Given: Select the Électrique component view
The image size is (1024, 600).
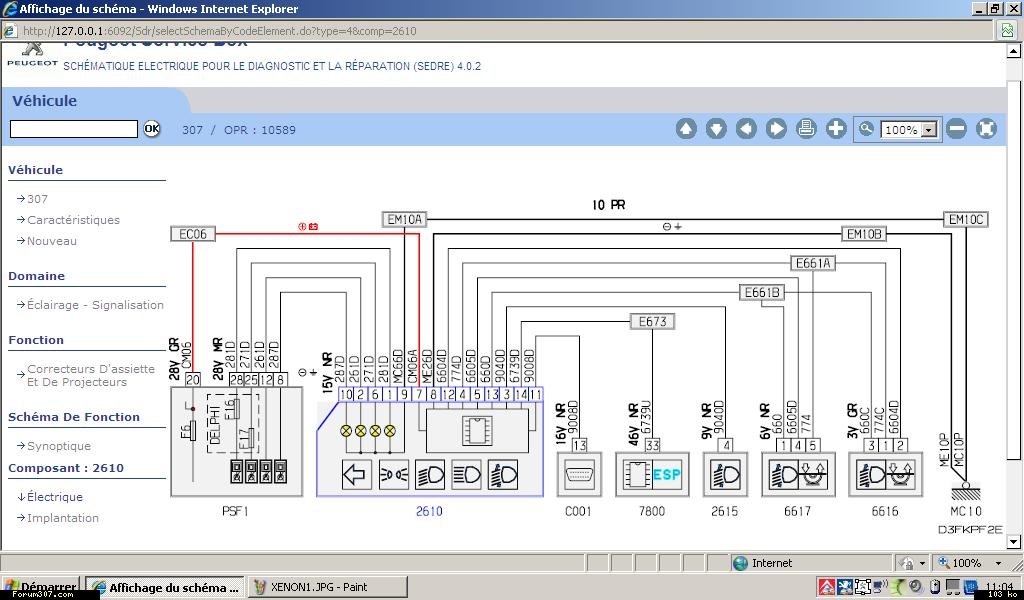Looking at the screenshot, I should [55, 497].
